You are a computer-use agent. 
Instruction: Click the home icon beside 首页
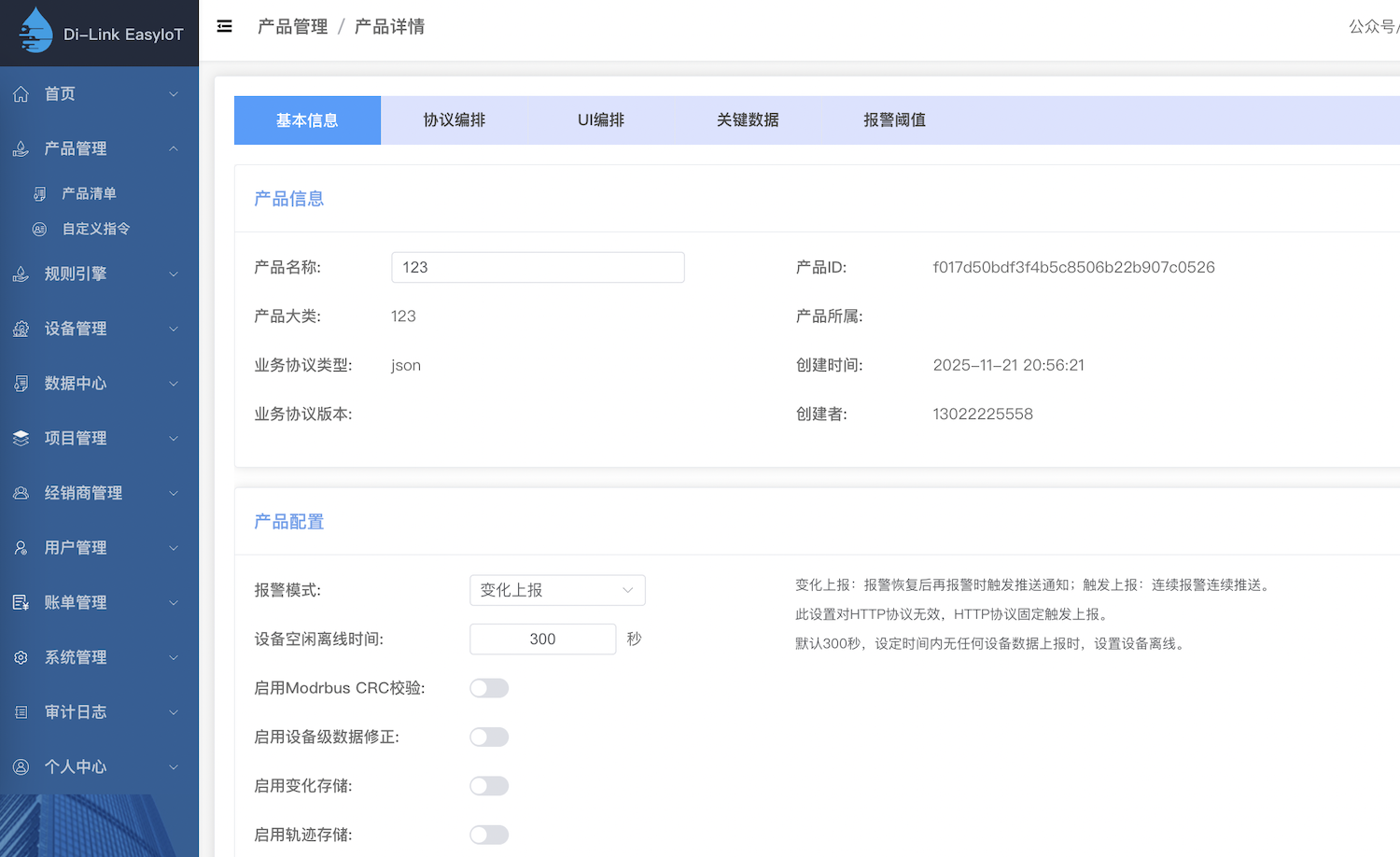click(21, 93)
